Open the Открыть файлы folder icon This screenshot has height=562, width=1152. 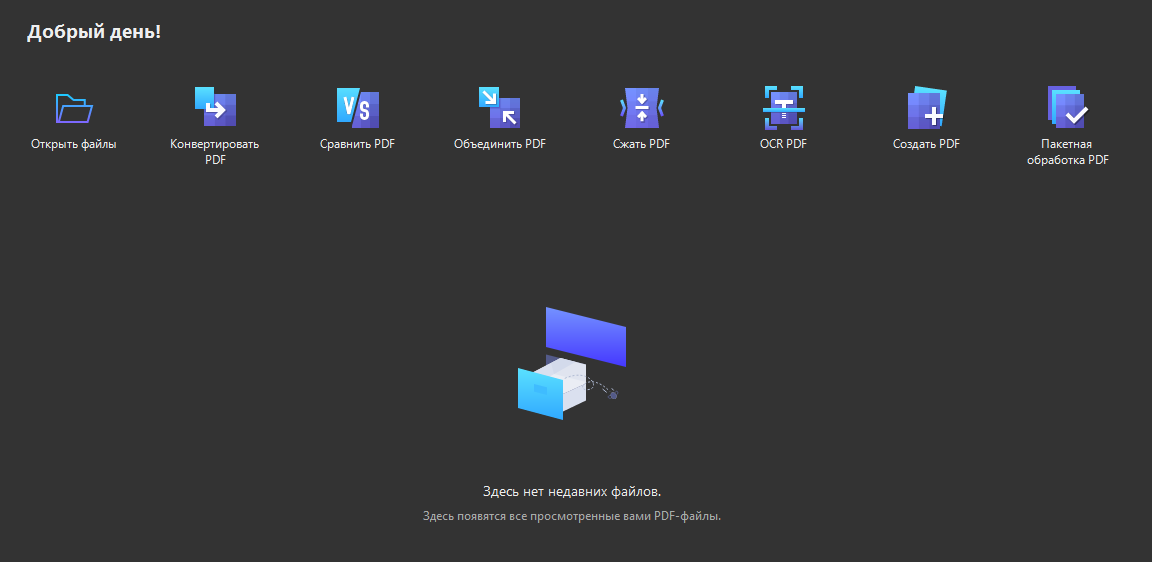point(74,109)
